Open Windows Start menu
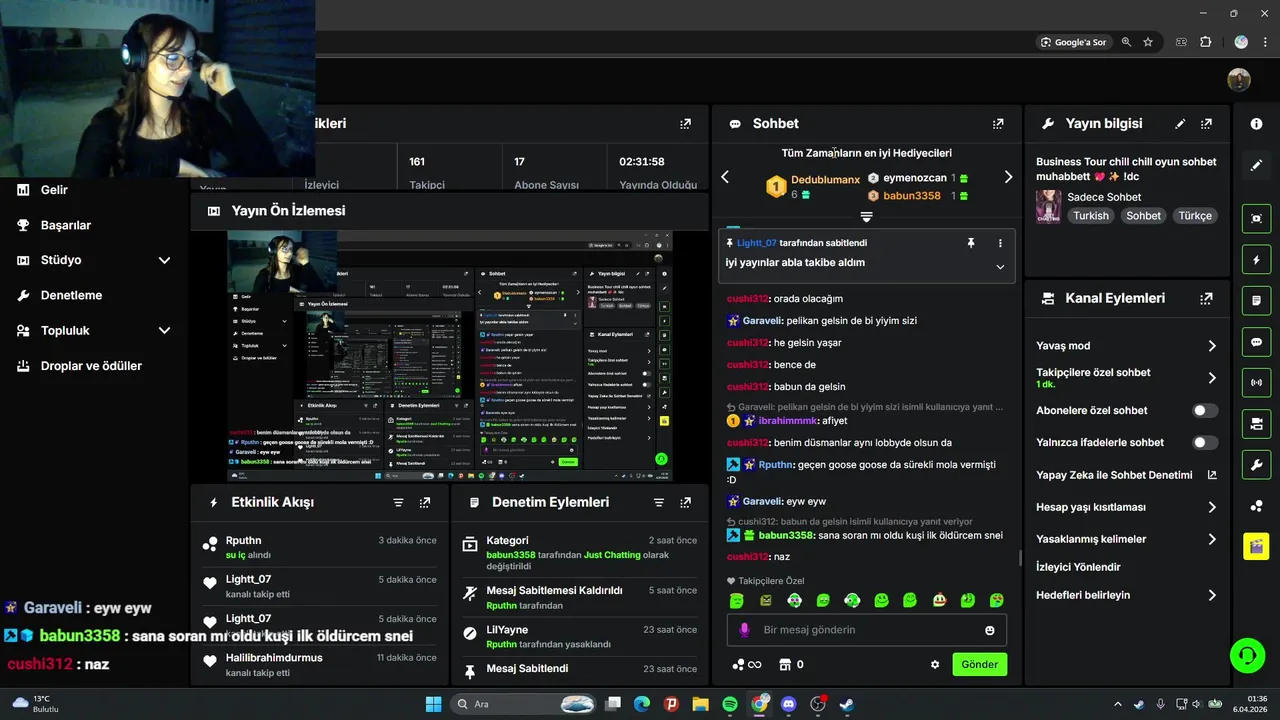 [433, 704]
